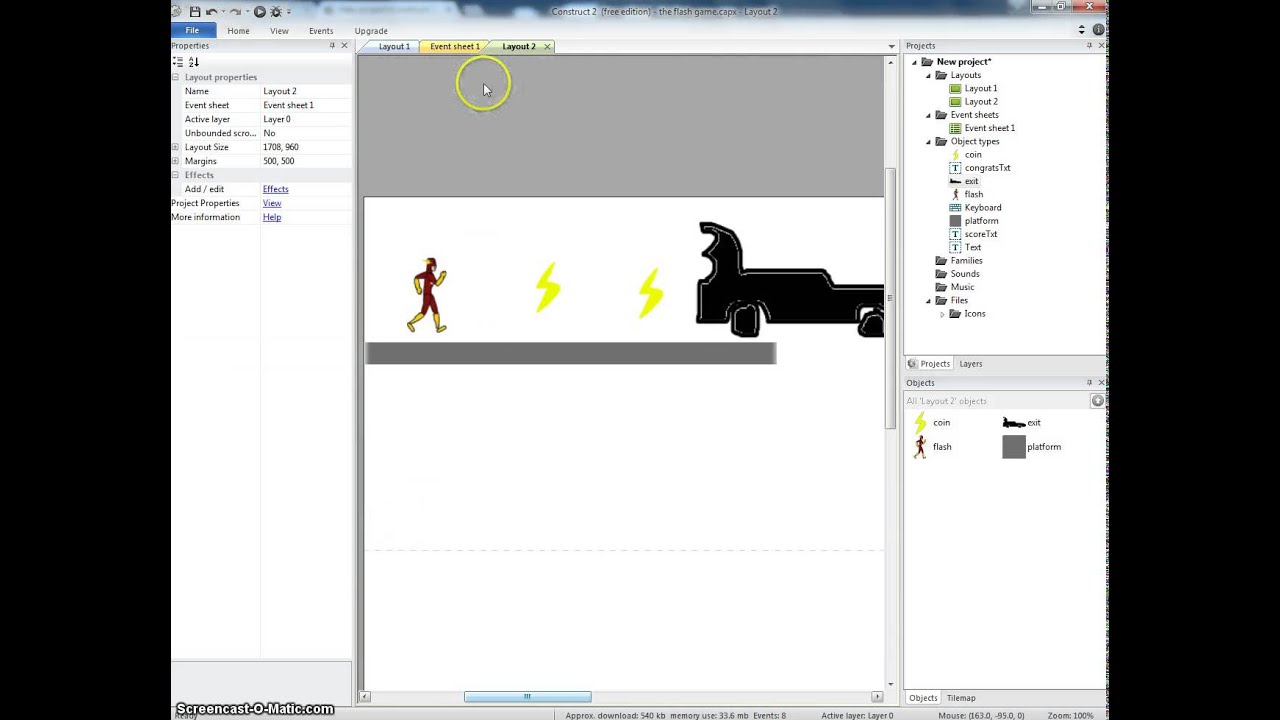The width and height of the screenshot is (1280, 720).
Task: Select Event sheet 1 in project tree
Action: [990, 128]
